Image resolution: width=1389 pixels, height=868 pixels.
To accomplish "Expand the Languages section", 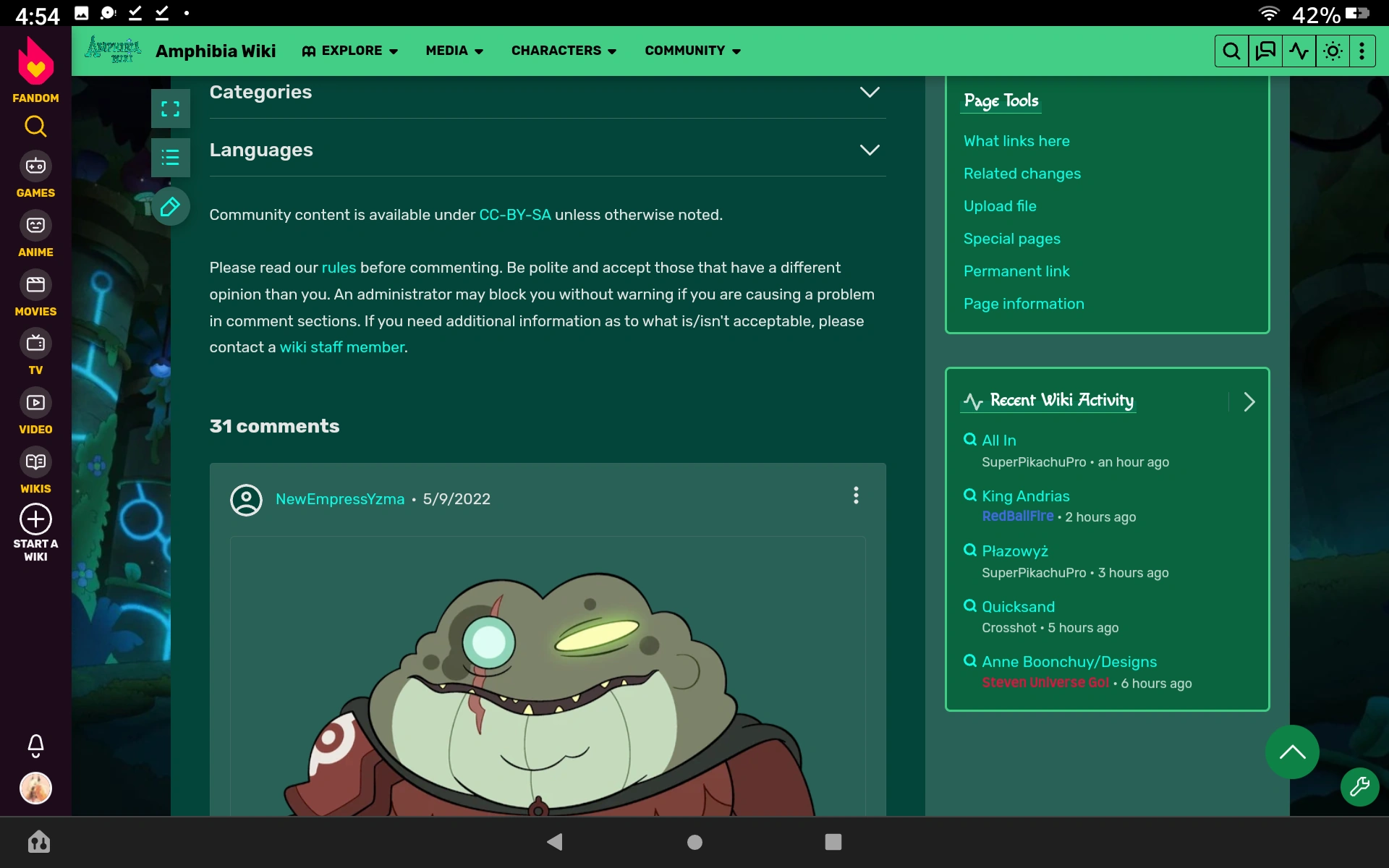I will pos(869,150).
